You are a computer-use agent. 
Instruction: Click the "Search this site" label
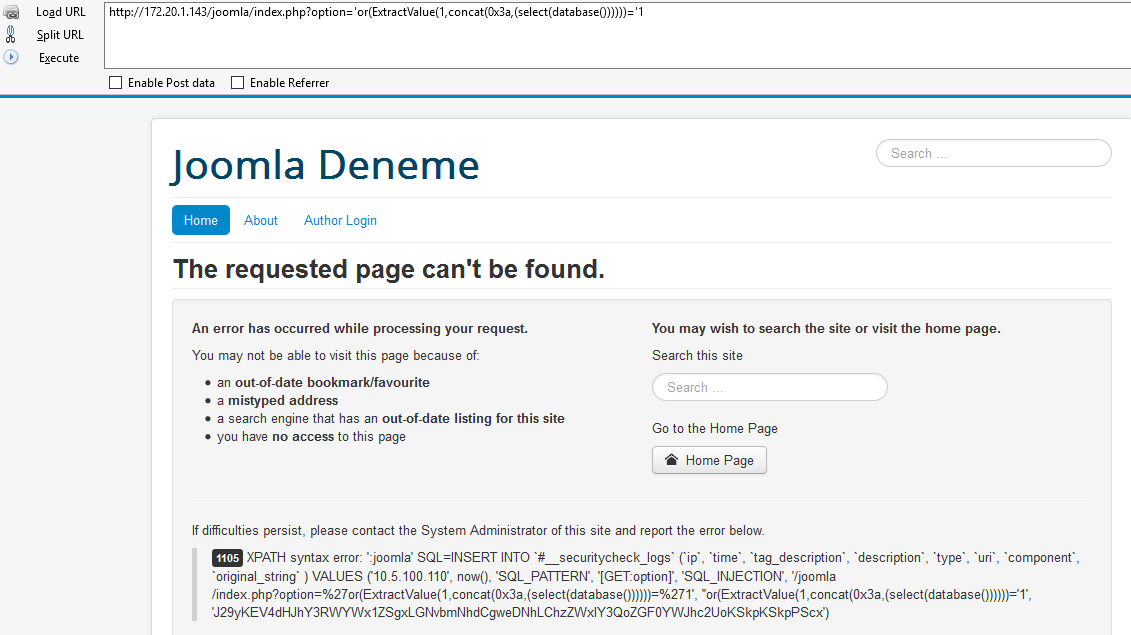tap(697, 356)
